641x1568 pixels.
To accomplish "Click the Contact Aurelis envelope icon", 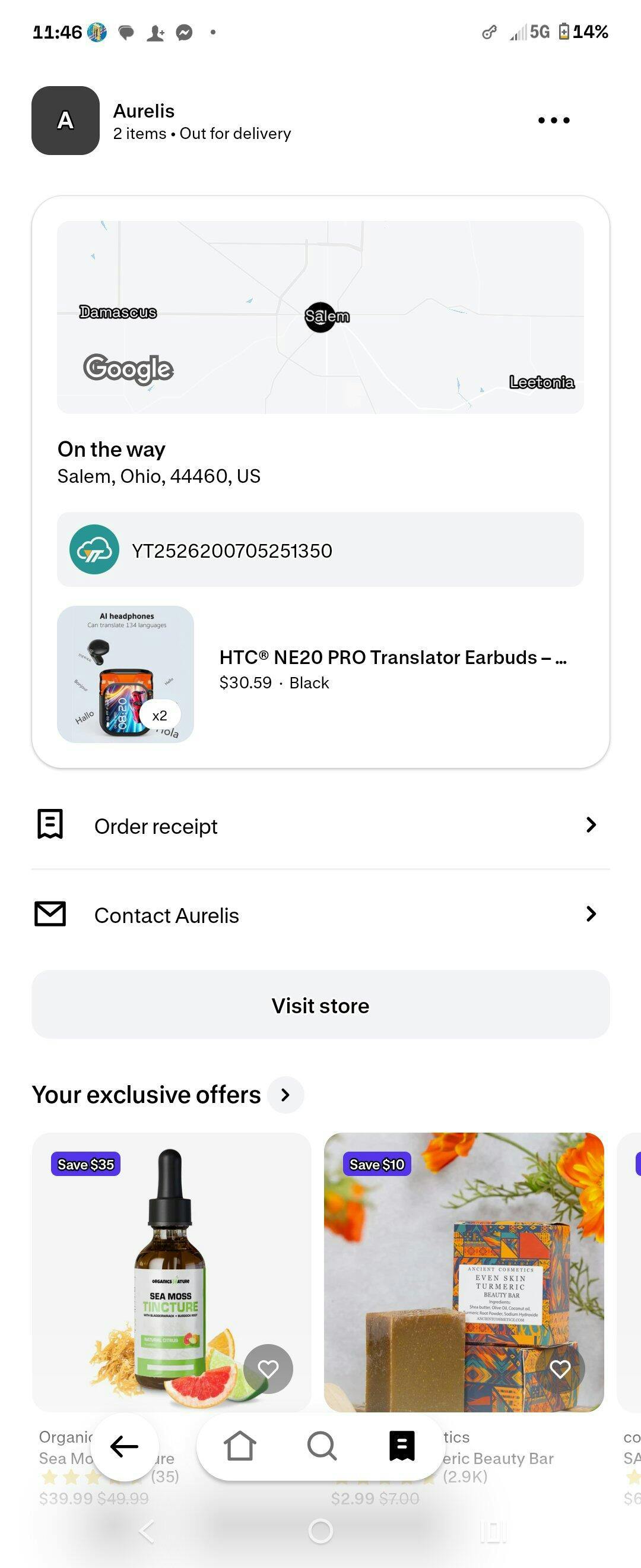I will [x=50, y=913].
